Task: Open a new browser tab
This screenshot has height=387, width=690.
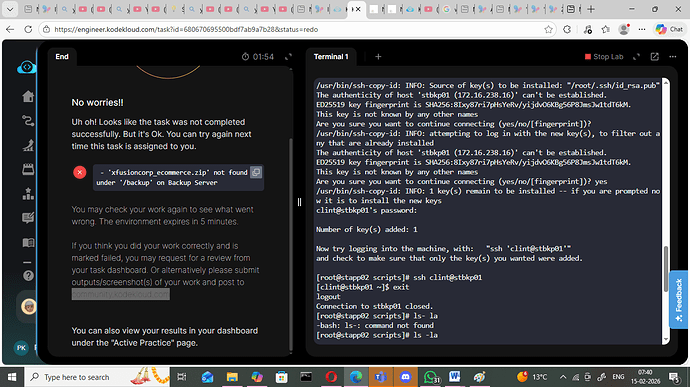Action: point(591,9)
